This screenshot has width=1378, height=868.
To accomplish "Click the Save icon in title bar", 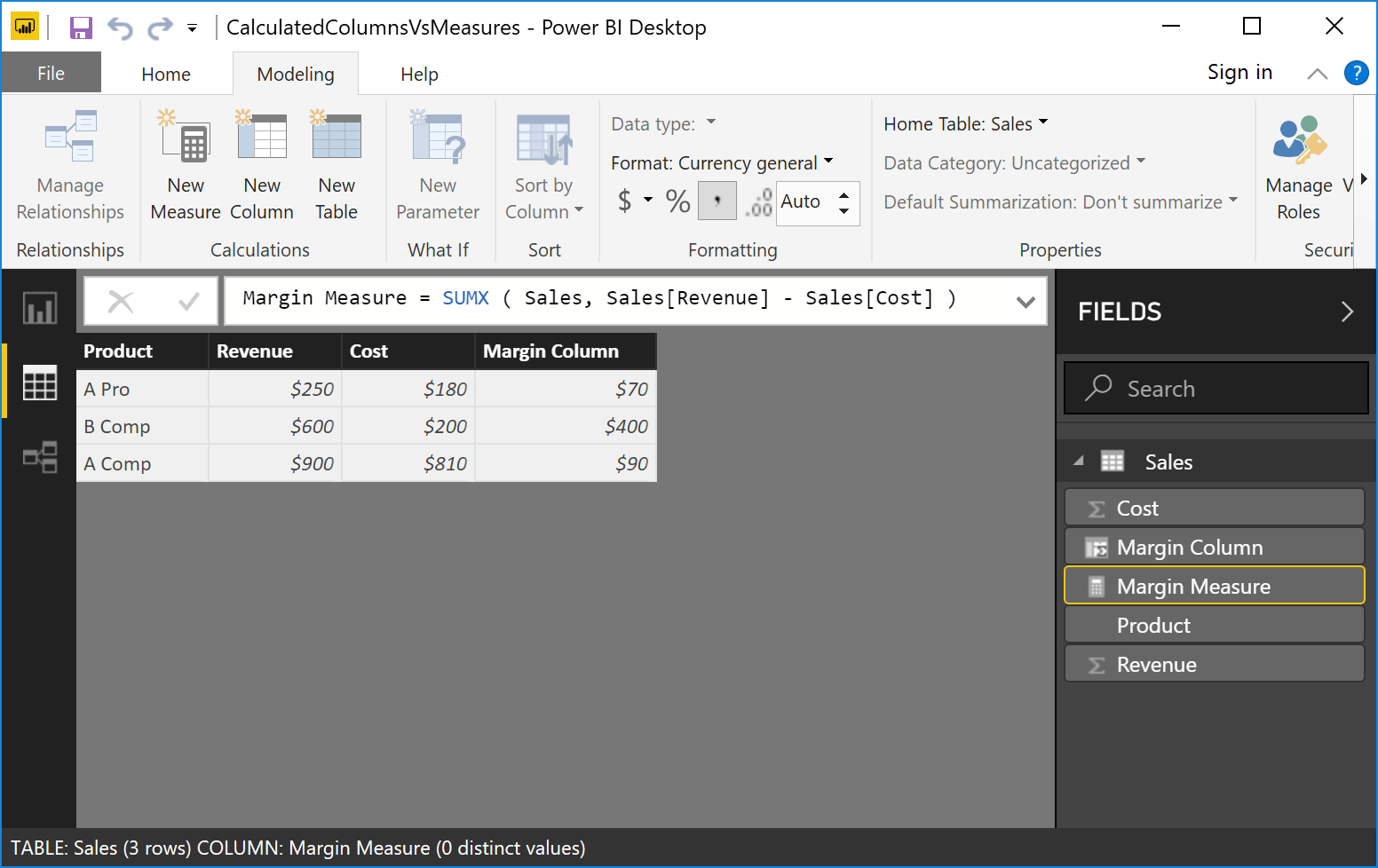I will tap(81, 28).
